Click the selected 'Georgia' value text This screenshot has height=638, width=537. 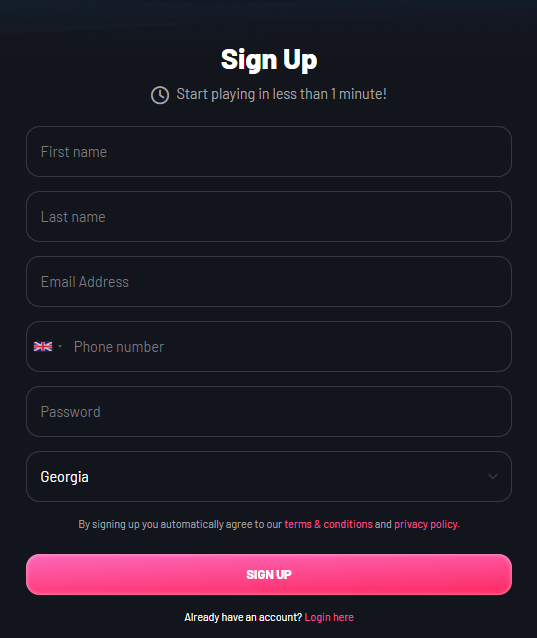[64, 477]
